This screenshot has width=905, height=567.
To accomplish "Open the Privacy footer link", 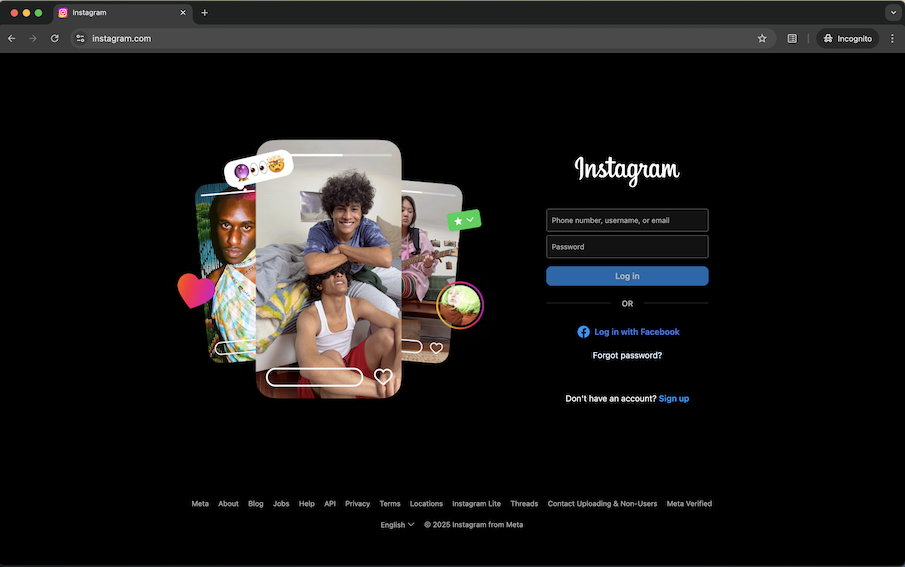I will click(357, 504).
